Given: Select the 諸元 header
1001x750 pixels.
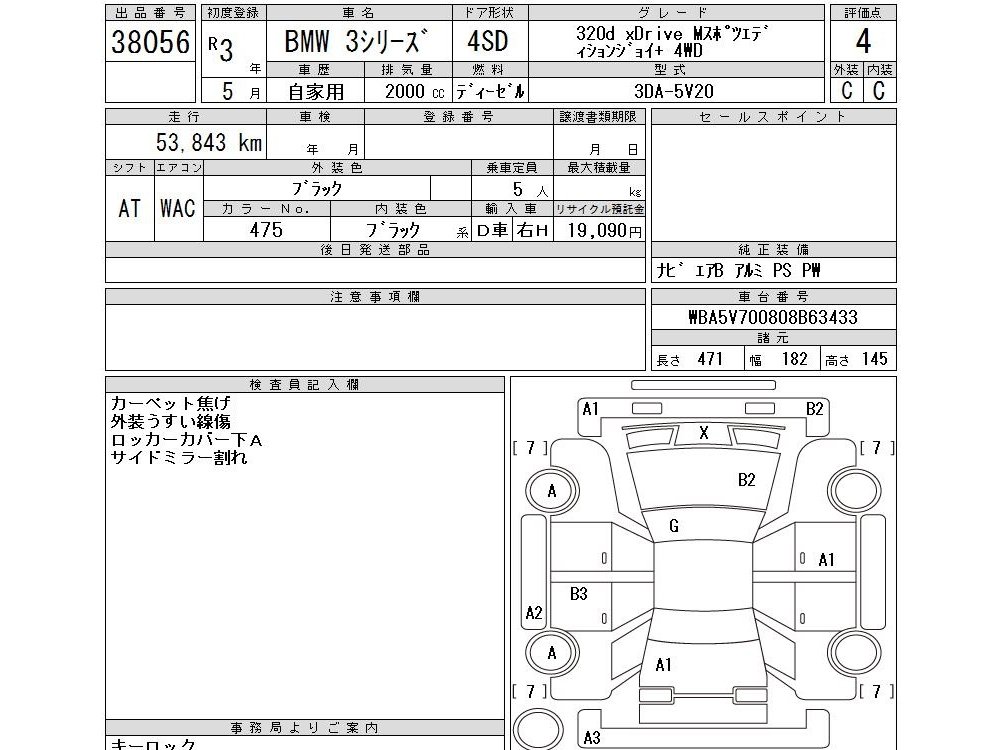Looking at the screenshot, I should (772, 338).
